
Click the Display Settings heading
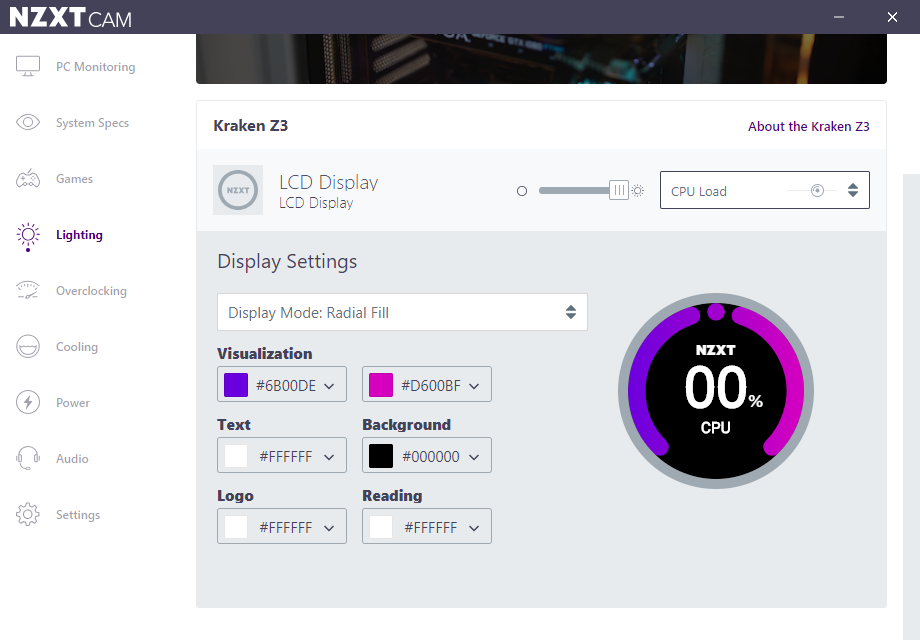tap(287, 261)
